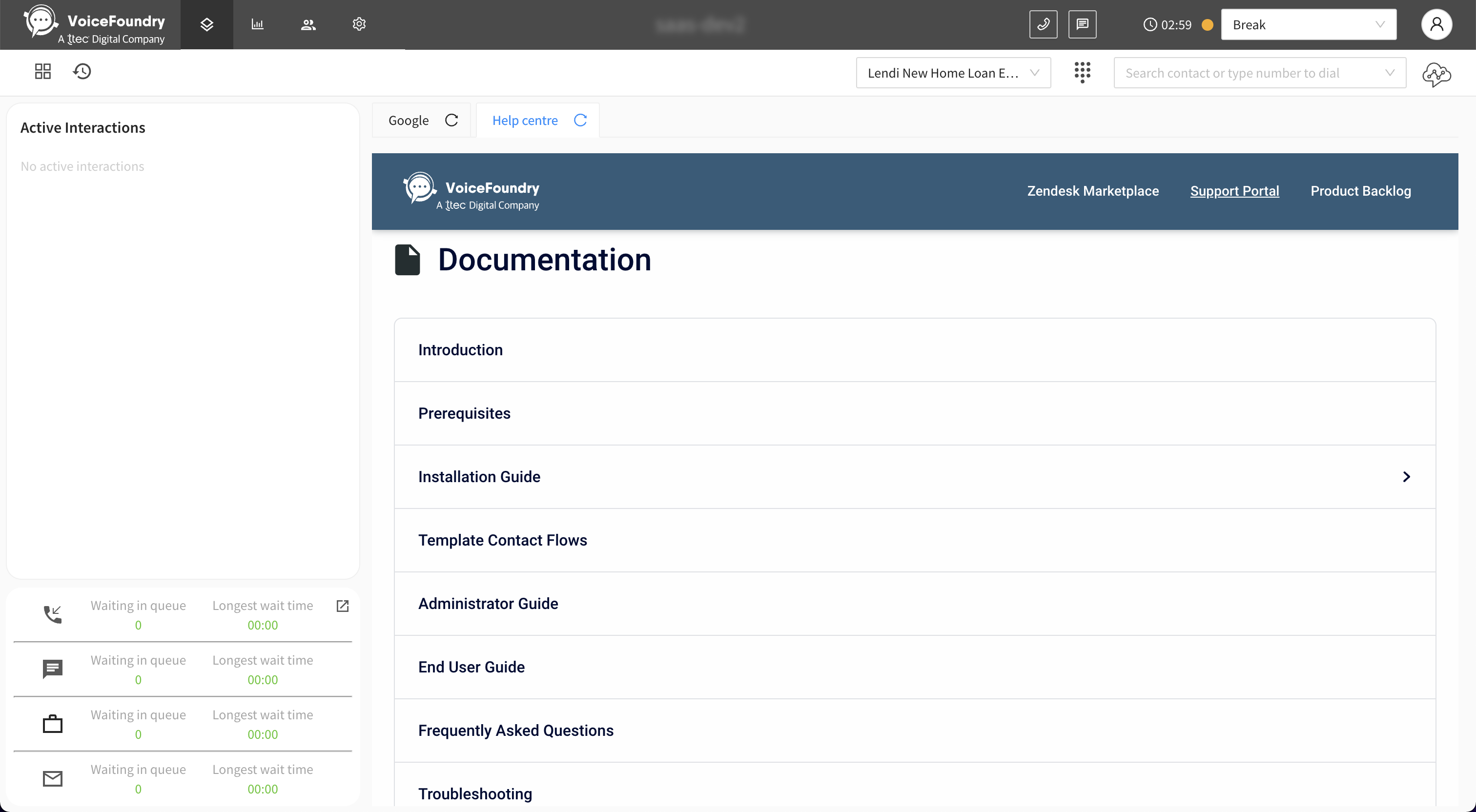The width and height of the screenshot is (1476, 812).
Task: Open the grid dashboard view icon
Action: (43, 71)
